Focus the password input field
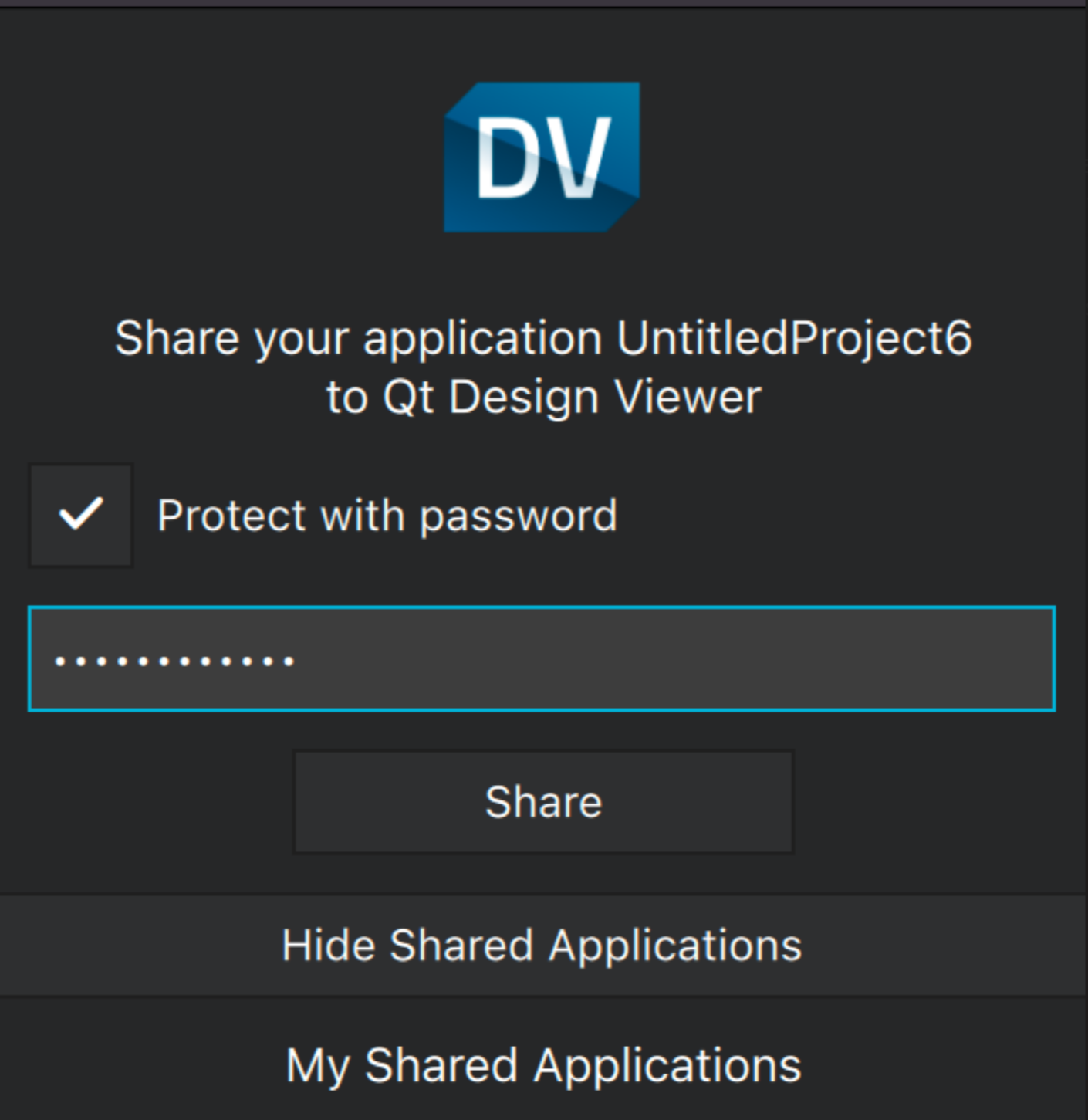 pyautogui.click(x=542, y=659)
